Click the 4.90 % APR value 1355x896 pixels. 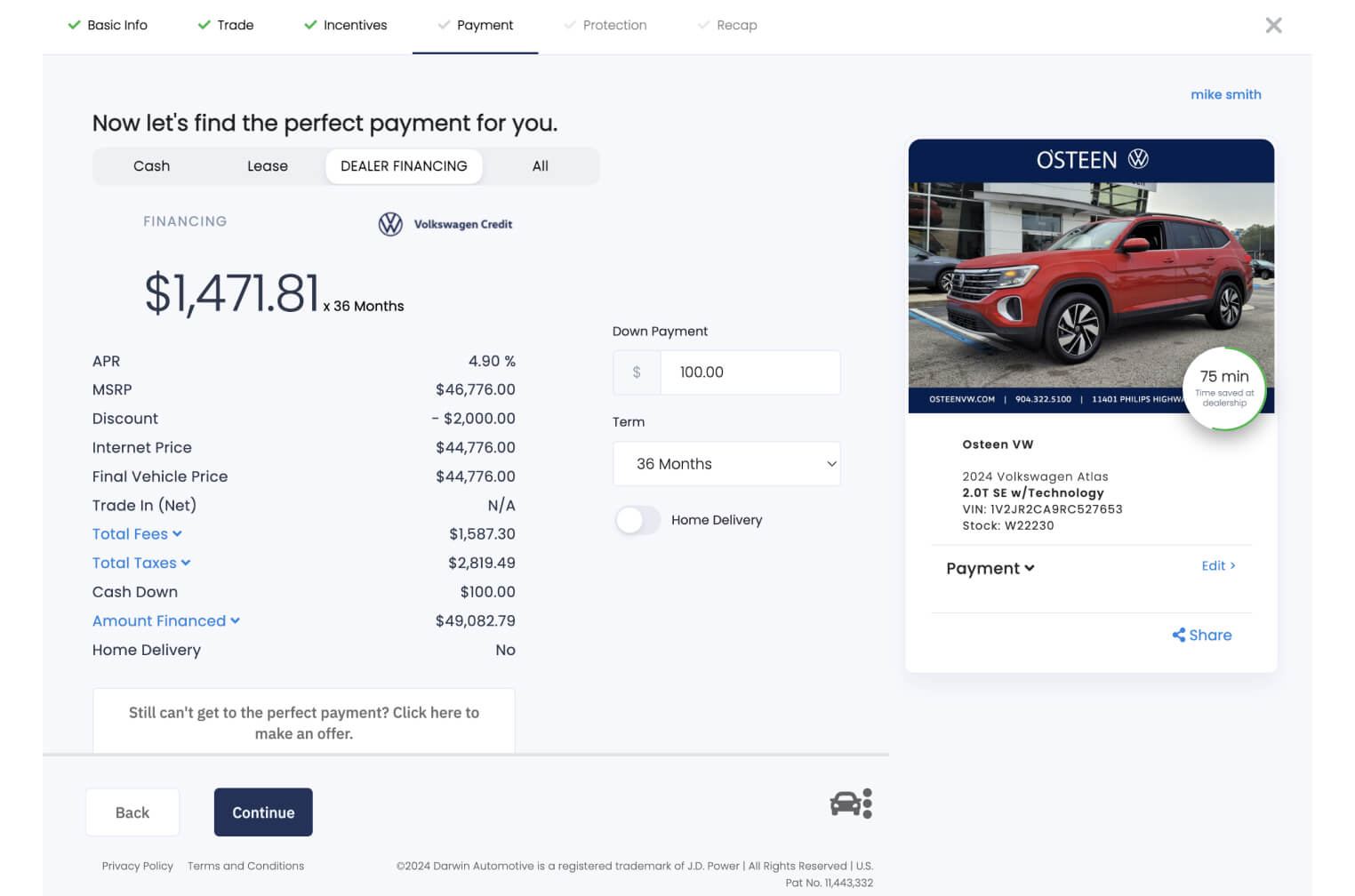[x=492, y=361]
